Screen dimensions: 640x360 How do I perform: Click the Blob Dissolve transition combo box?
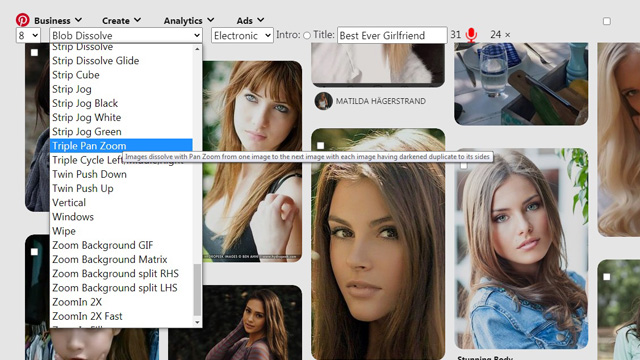pyautogui.click(x=126, y=36)
